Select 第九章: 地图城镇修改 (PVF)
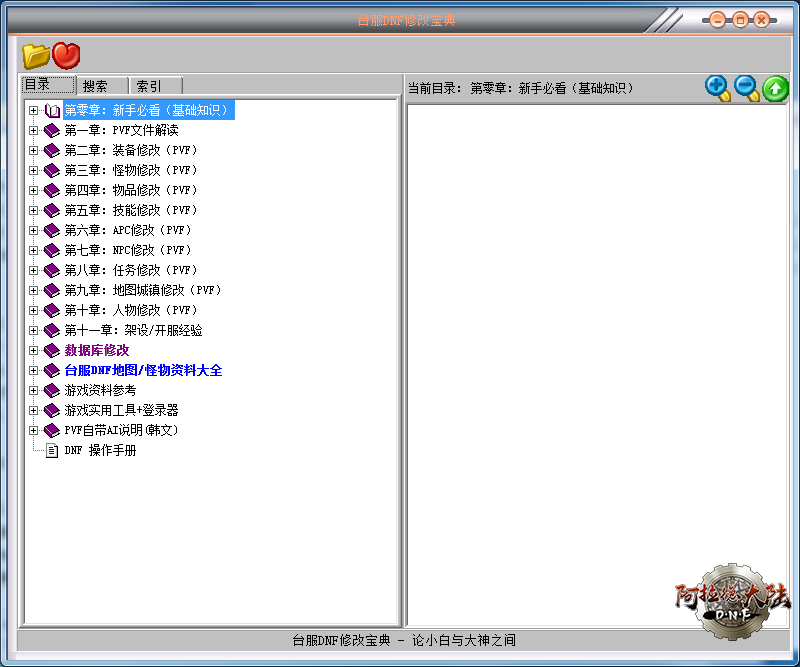This screenshot has width=800, height=667. tap(143, 290)
